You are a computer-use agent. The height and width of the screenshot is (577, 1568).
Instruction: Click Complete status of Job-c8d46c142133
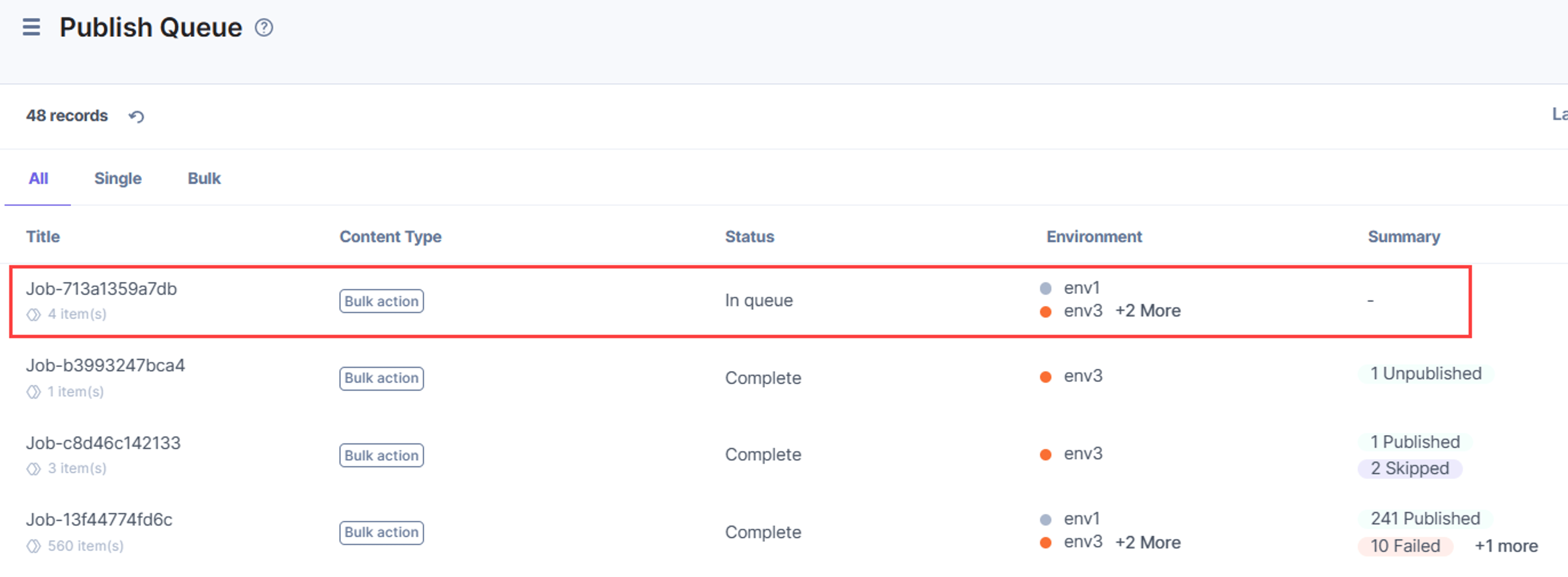click(763, 454)
